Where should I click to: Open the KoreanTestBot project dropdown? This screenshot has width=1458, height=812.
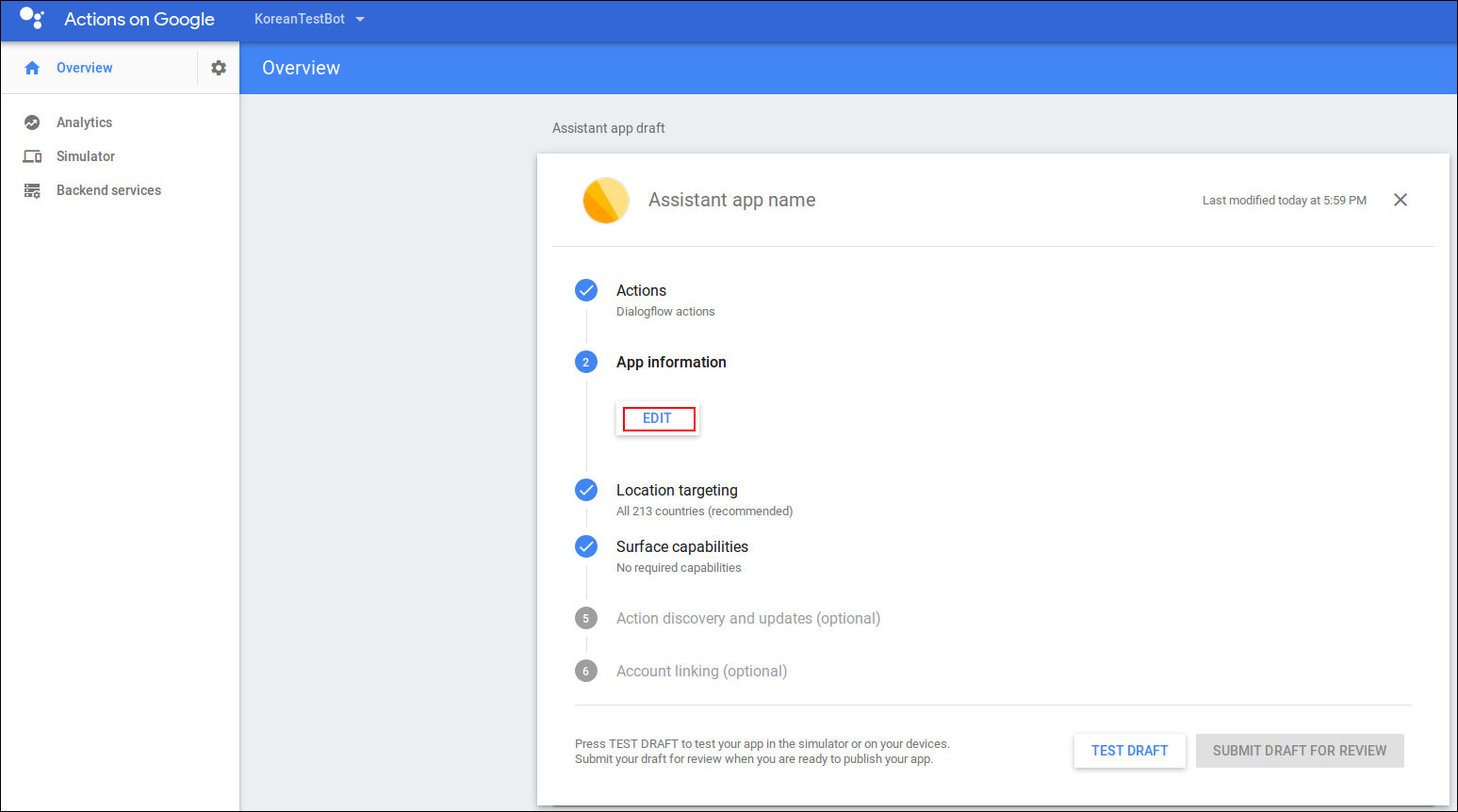coord(309,19)
